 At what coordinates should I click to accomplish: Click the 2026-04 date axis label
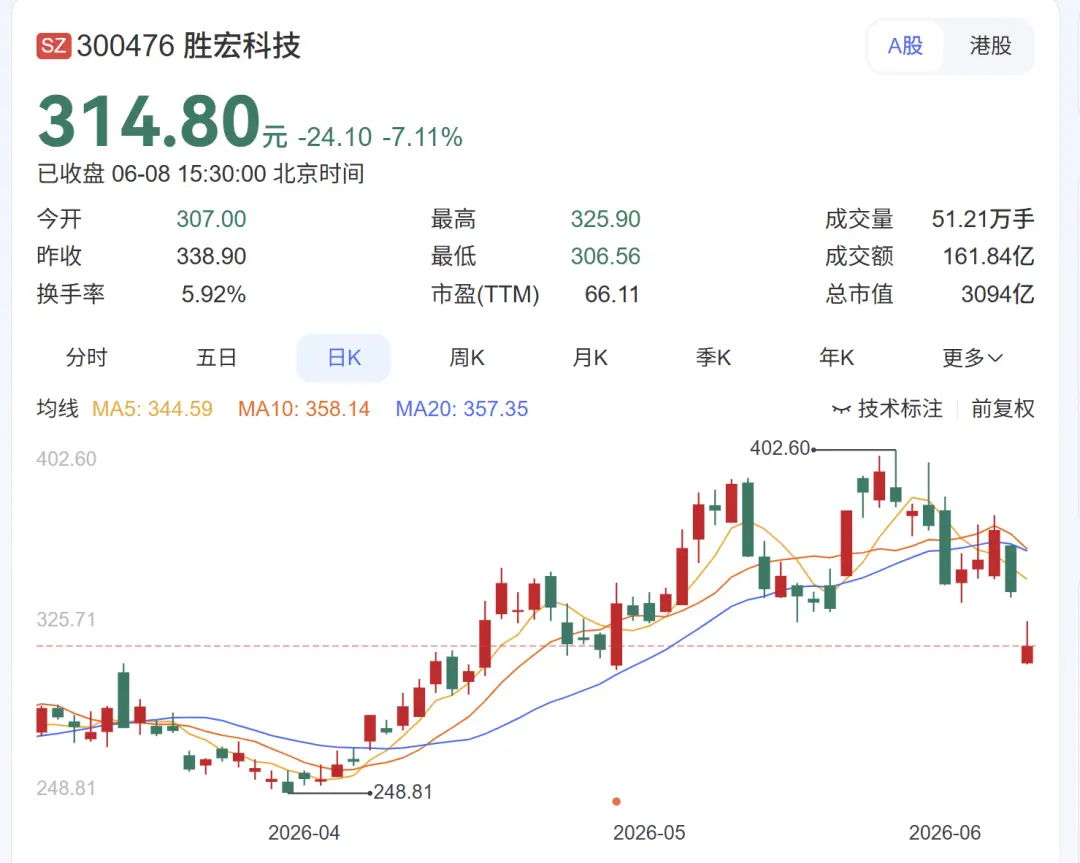click(x=304, y=833)
